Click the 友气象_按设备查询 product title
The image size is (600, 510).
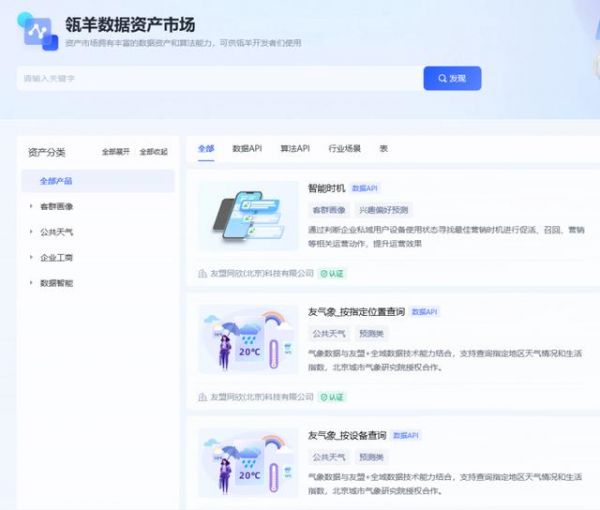[347, 435]
